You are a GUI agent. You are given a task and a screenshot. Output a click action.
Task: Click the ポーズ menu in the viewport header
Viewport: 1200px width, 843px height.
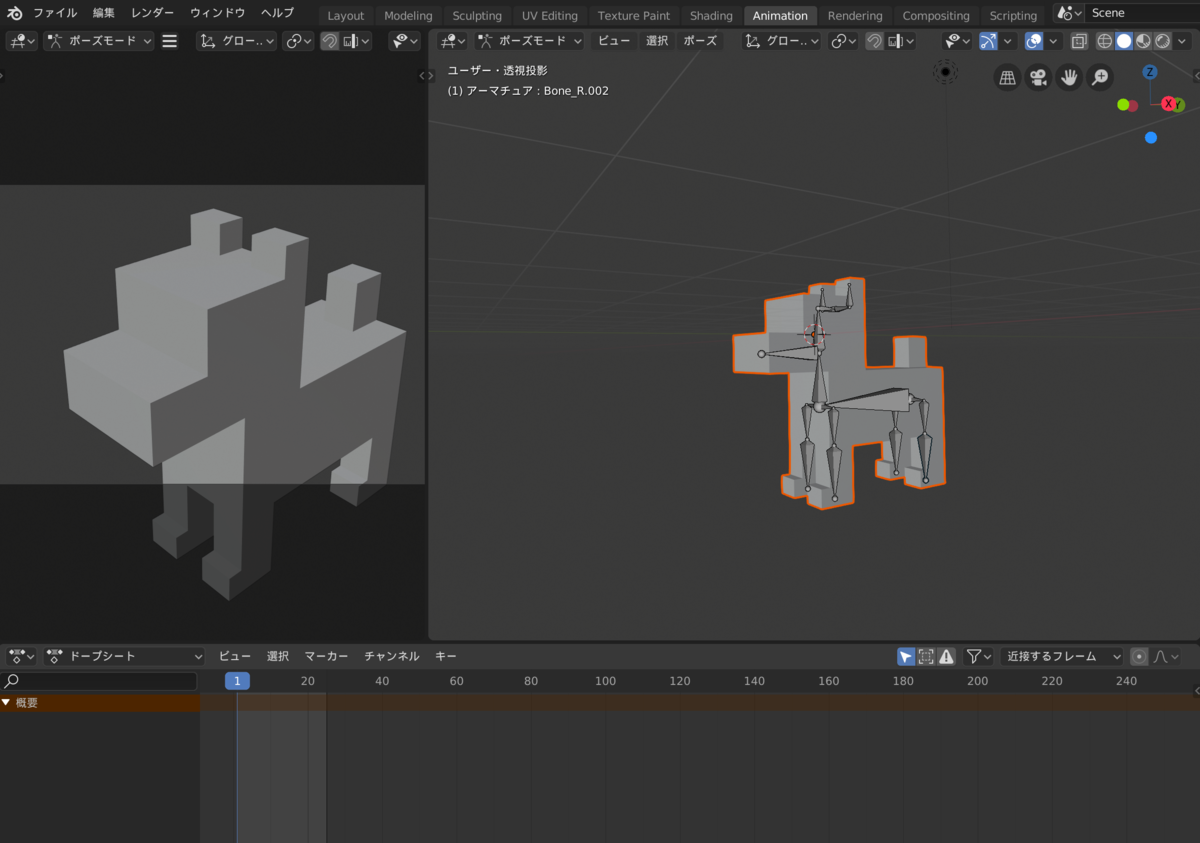(x=700, y=41)
